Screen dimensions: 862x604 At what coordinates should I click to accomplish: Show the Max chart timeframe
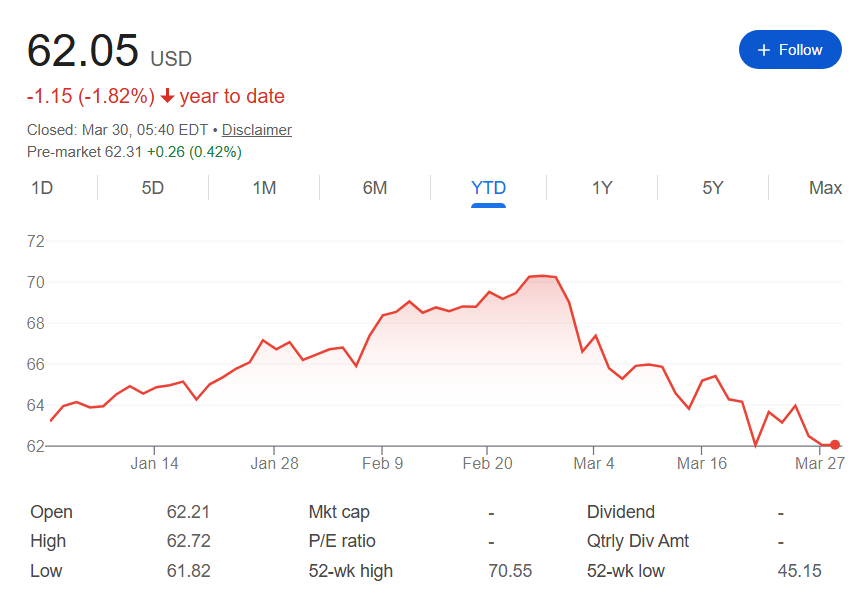[824, 187]
